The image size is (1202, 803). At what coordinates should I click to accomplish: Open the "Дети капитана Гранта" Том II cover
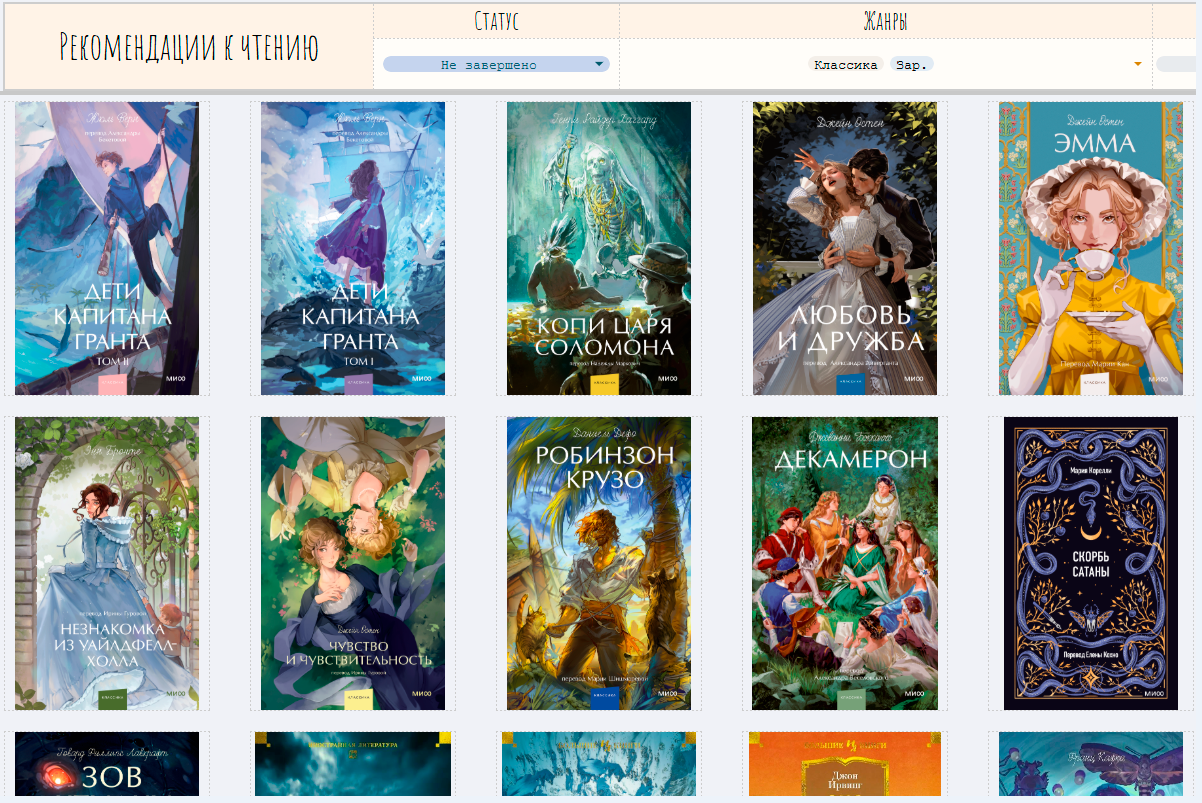pos(107,249)
